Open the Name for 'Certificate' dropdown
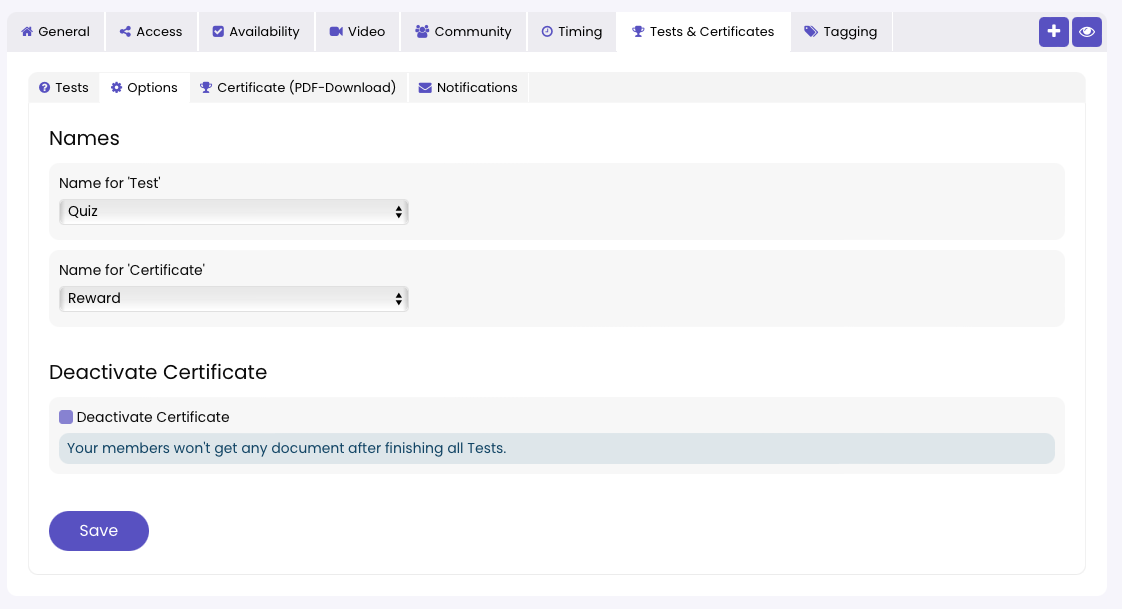Image resolution: width=1122 pixels, height=609 pixels. tap(233, 298)
